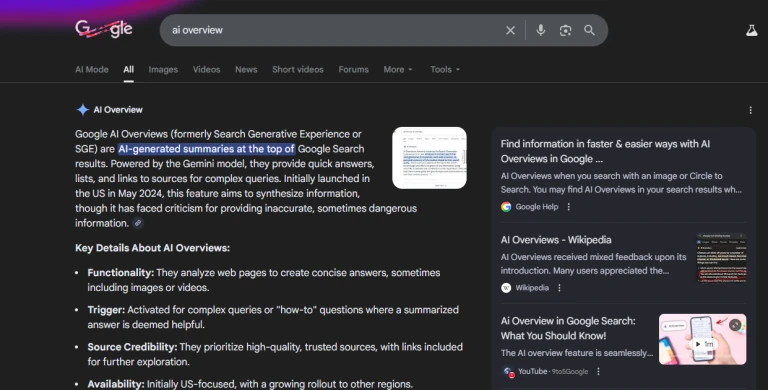Screen dimensions: 768x390
Task: Play the YouTube video thumbnail
Action: pos(702,340)
